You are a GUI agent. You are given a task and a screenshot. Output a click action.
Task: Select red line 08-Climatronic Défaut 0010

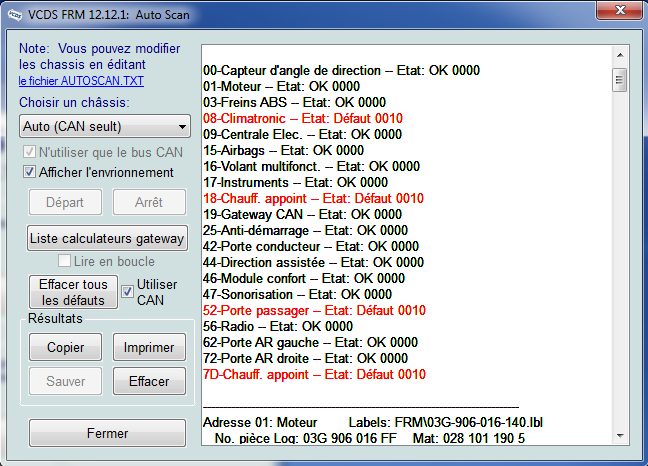point(303,118)
